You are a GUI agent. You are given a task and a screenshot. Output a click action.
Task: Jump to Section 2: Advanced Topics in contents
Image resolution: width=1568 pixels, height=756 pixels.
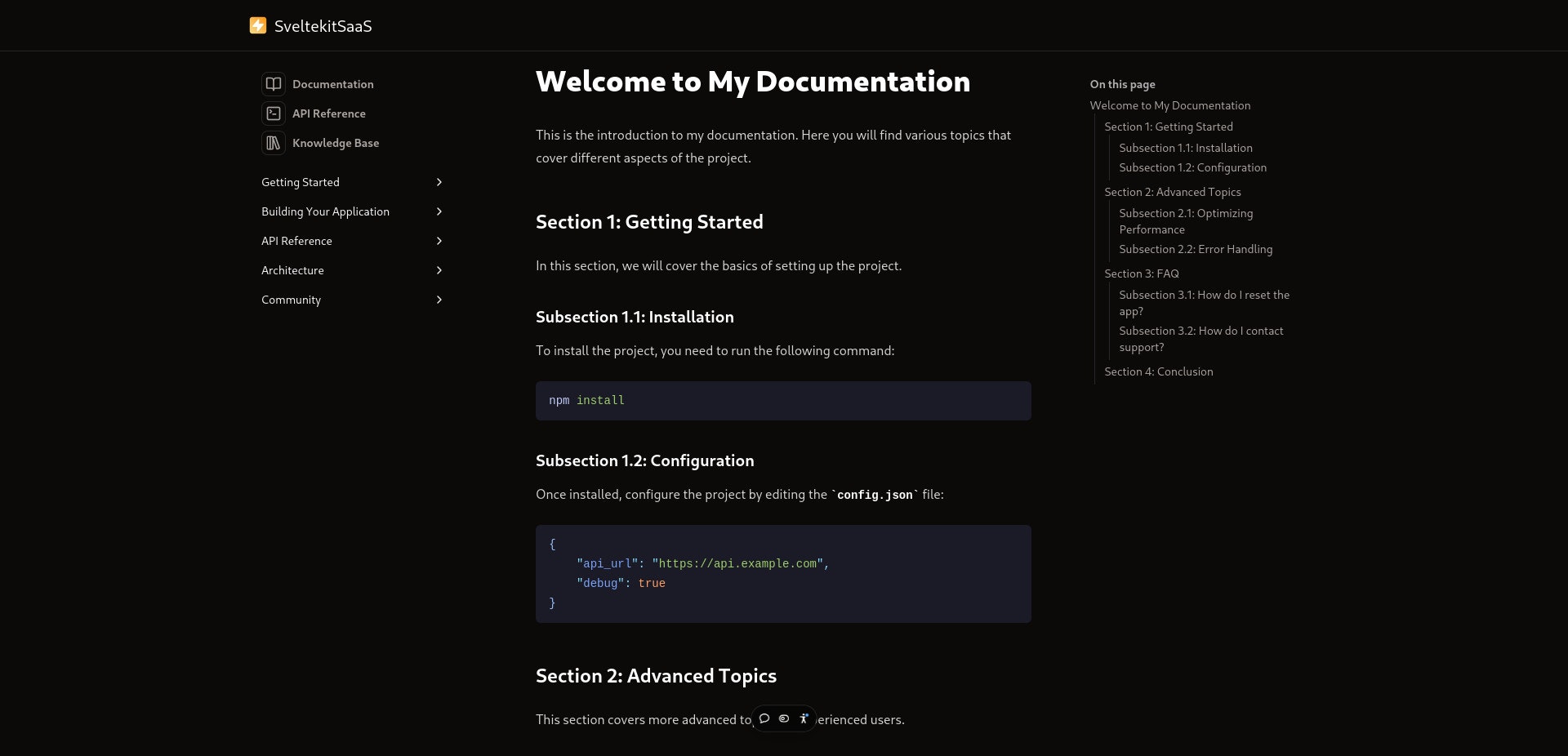(x=1173, y=192)
